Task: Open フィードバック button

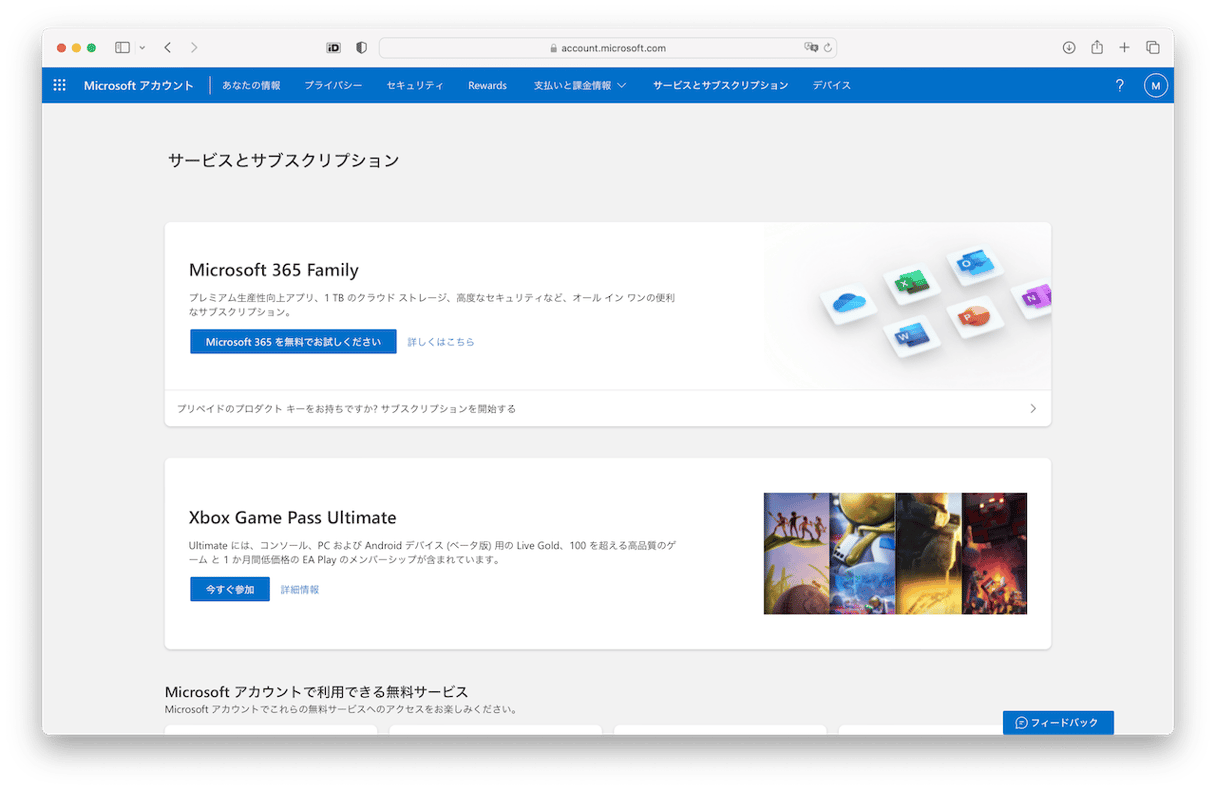Action: 1058,723
